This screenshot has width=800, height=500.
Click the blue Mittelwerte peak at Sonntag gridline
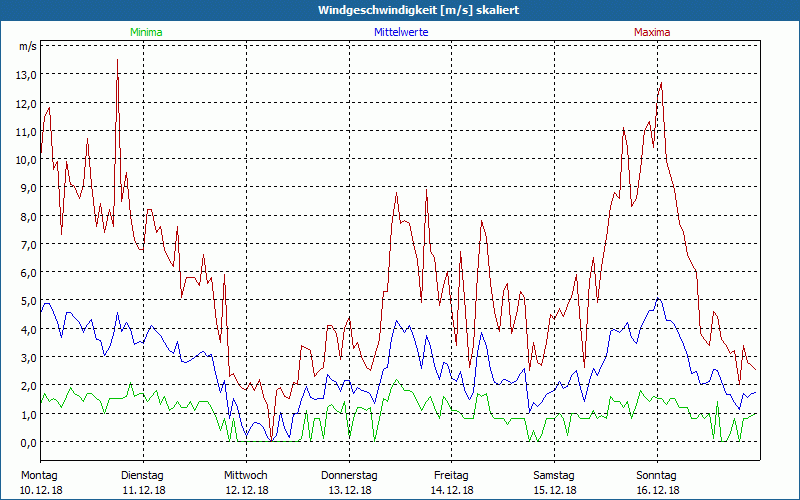[658, 298]
